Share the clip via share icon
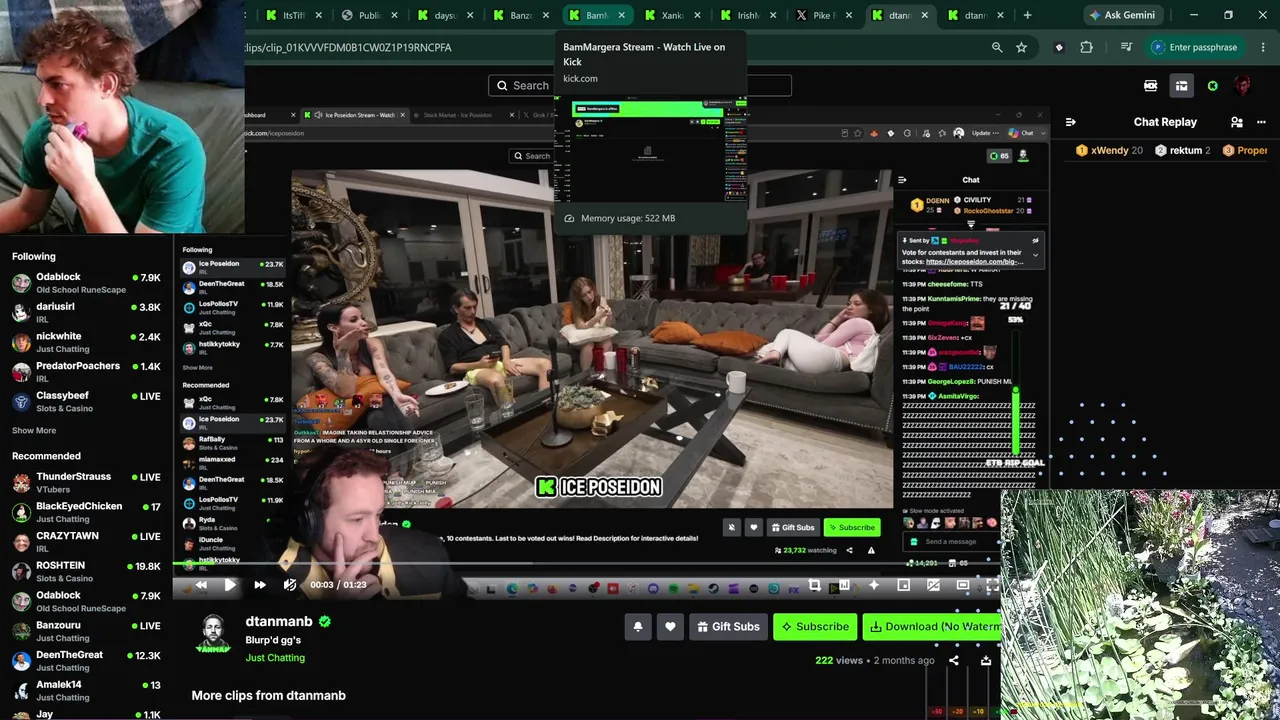 point(954,660)
